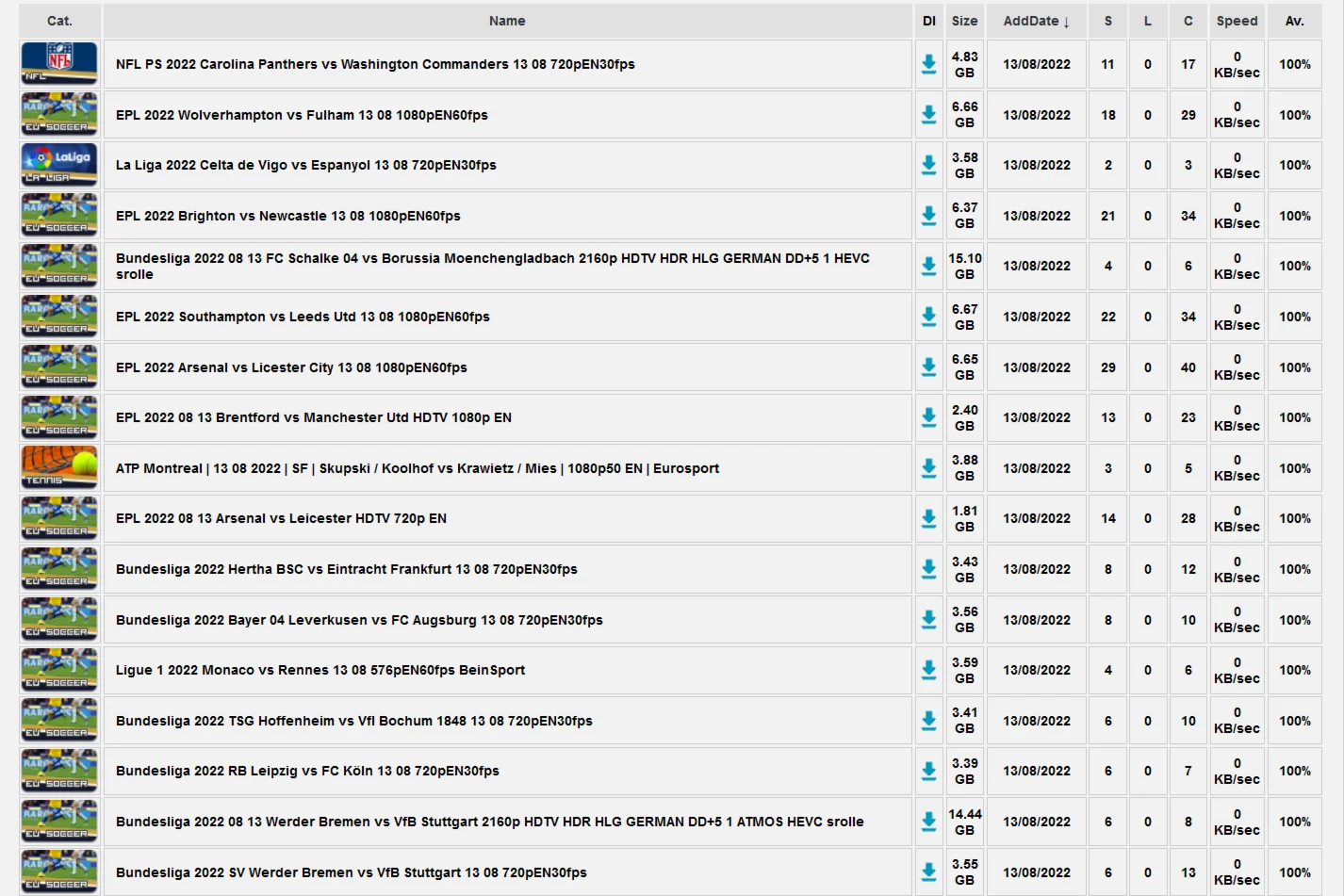Click download icon for Brentford vs Manchester Utd
This screenshot has width=1344, height=896.
coord(928,417)
